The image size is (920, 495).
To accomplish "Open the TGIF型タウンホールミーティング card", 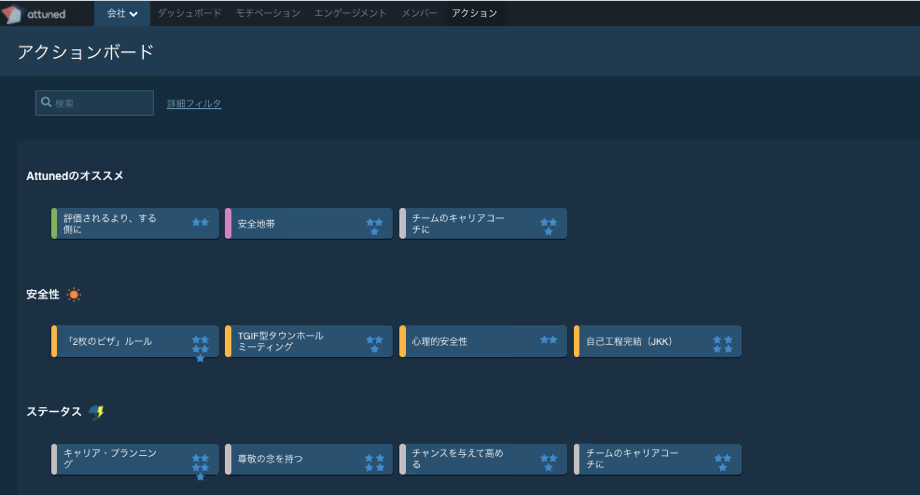I will (x=309, y=341).
